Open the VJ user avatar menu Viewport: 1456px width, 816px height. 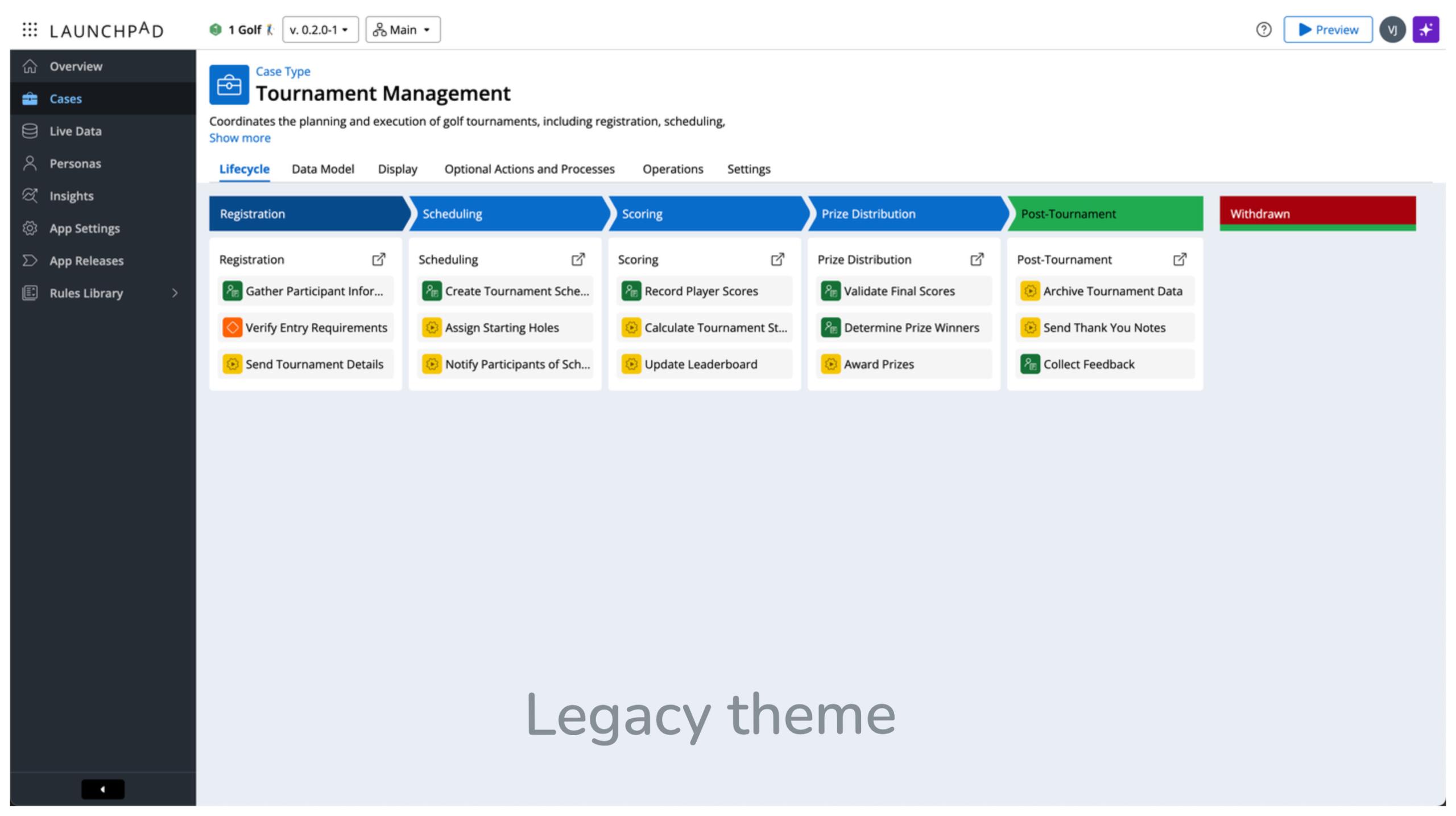(1393, 30)
